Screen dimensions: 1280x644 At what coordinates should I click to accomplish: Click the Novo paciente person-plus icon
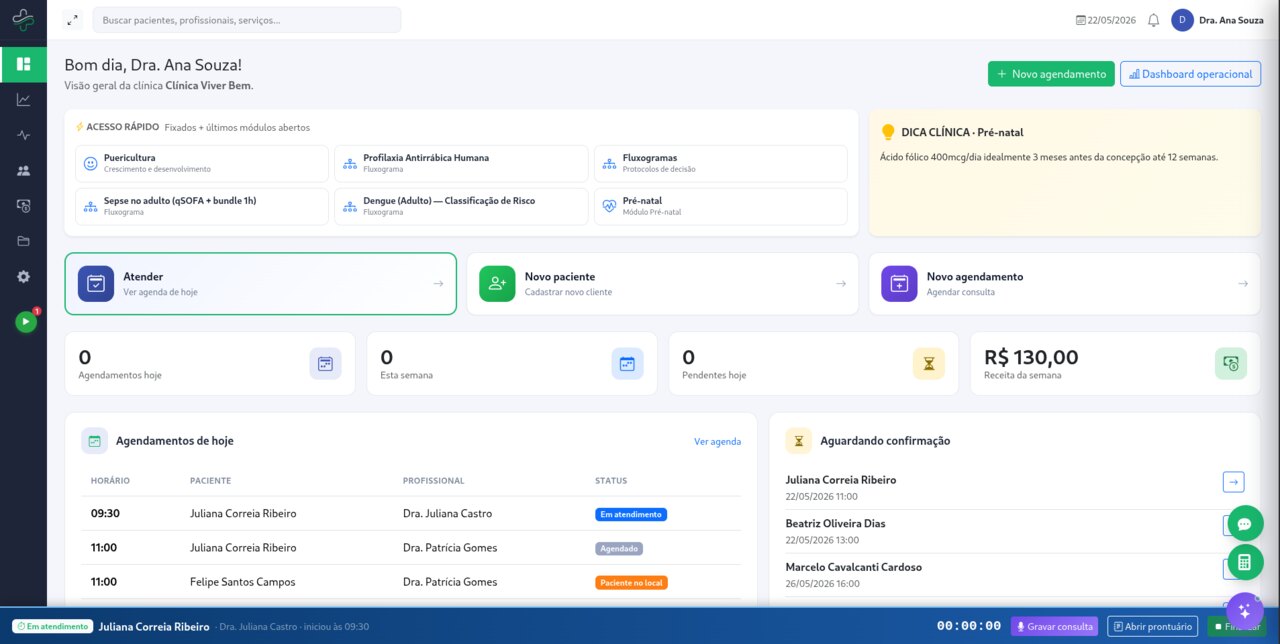click(497, 284)
